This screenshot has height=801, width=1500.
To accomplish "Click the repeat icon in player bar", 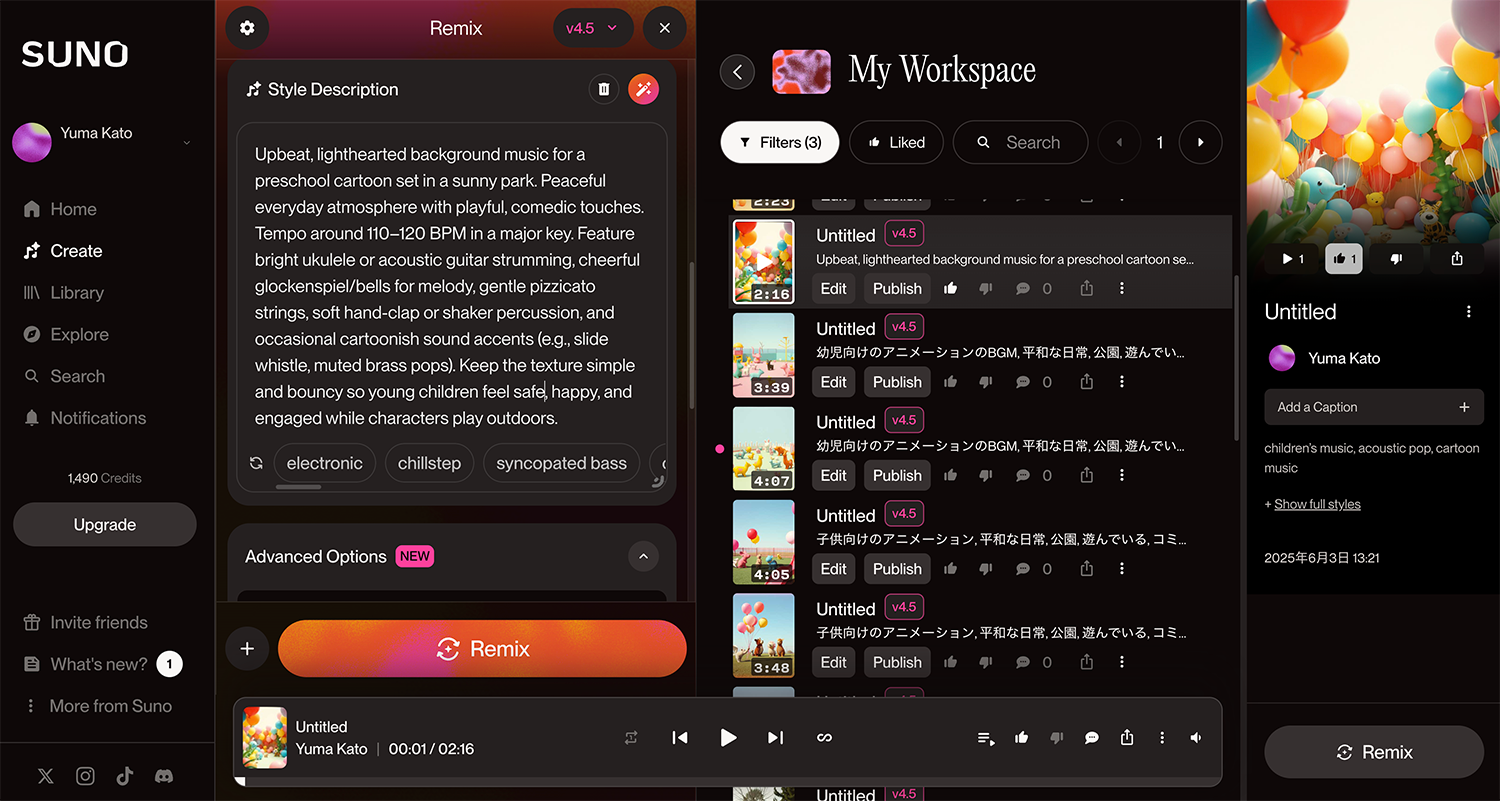I will (x=631, y=737).
